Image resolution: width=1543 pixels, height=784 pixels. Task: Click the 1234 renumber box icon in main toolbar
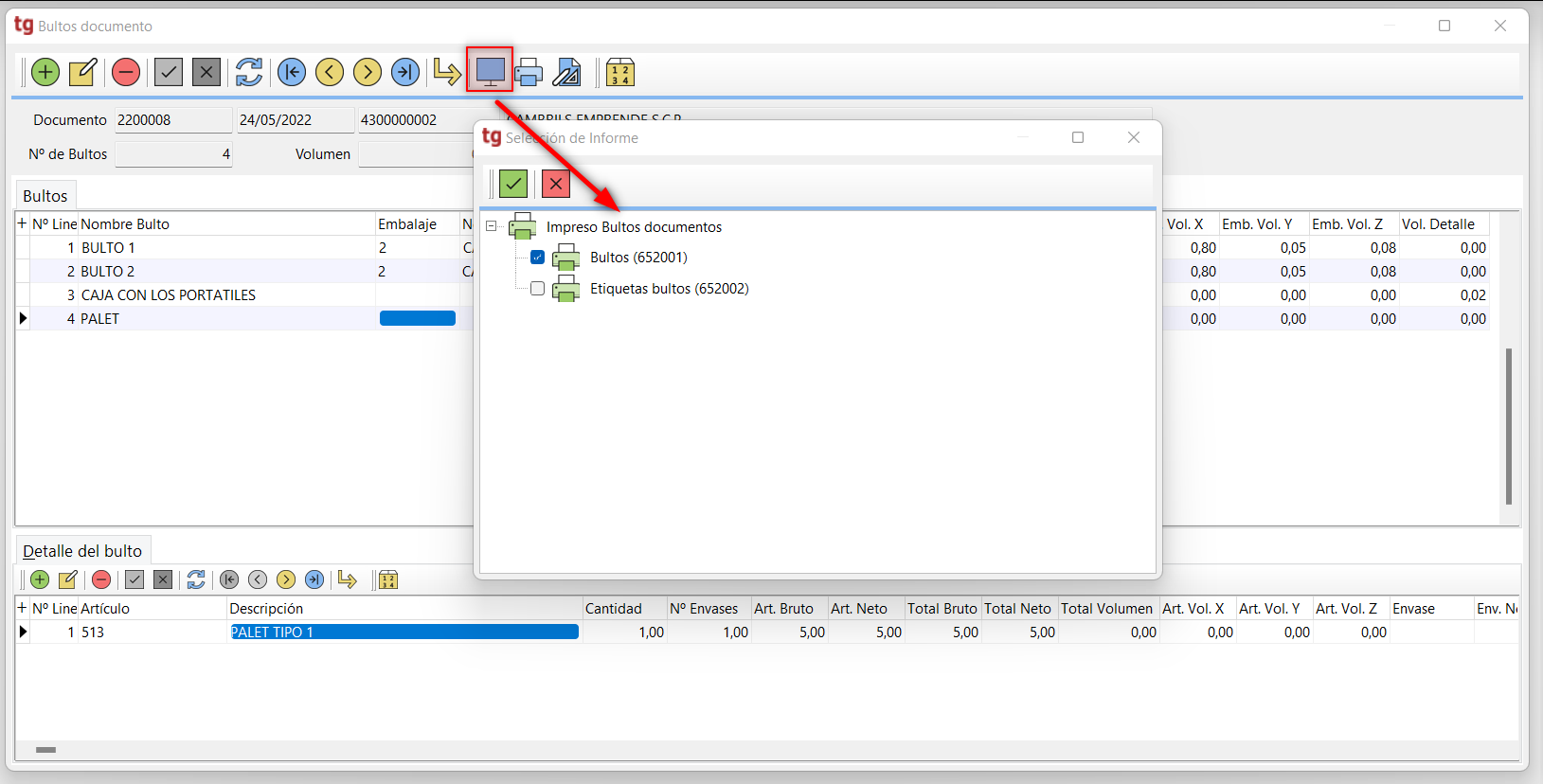620,72
